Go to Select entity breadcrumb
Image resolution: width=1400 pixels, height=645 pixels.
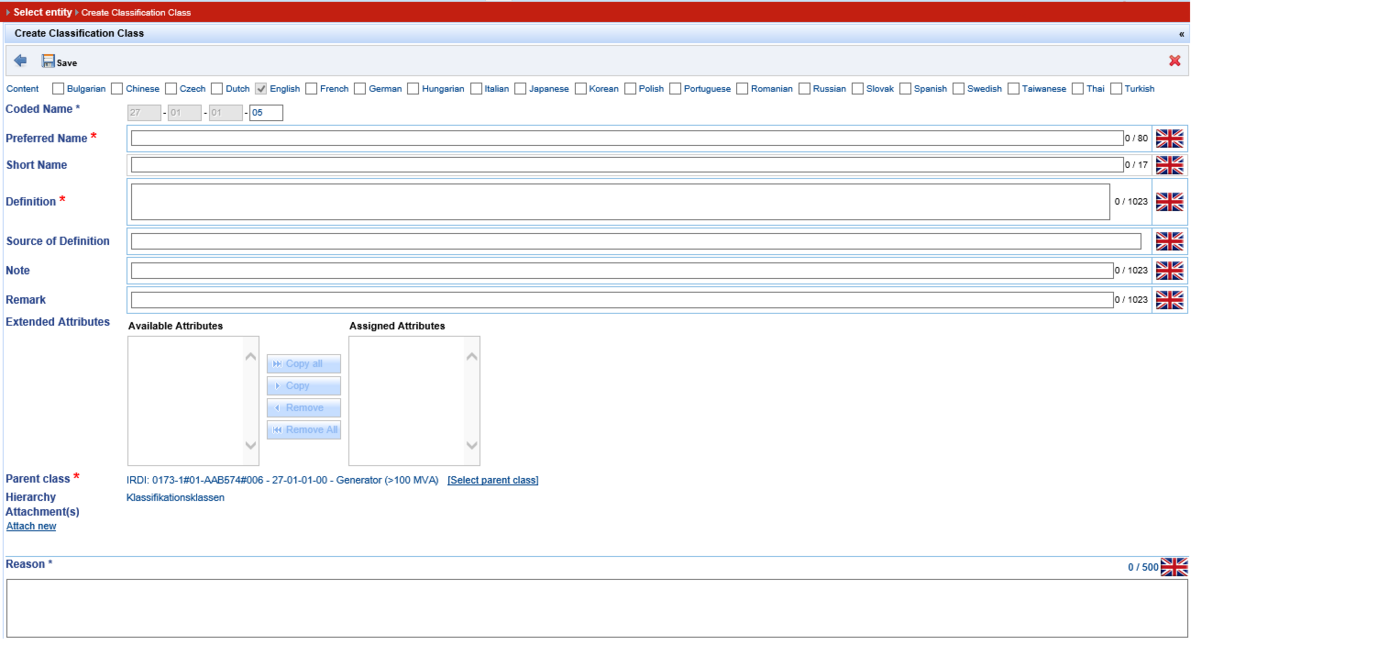click(x=42, y=12)
